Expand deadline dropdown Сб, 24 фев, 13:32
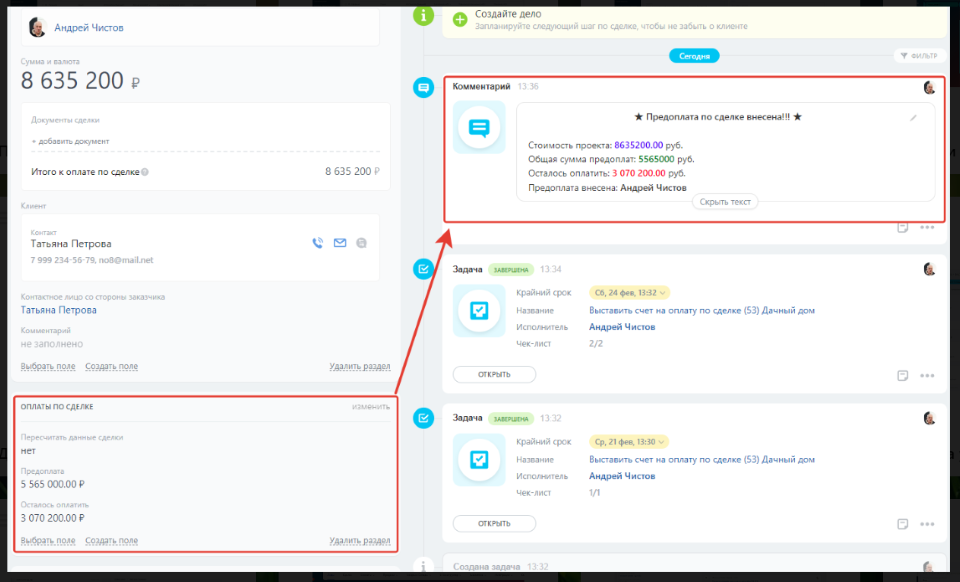The height and width of the screenshot is (582, 960). coord(628,293)
